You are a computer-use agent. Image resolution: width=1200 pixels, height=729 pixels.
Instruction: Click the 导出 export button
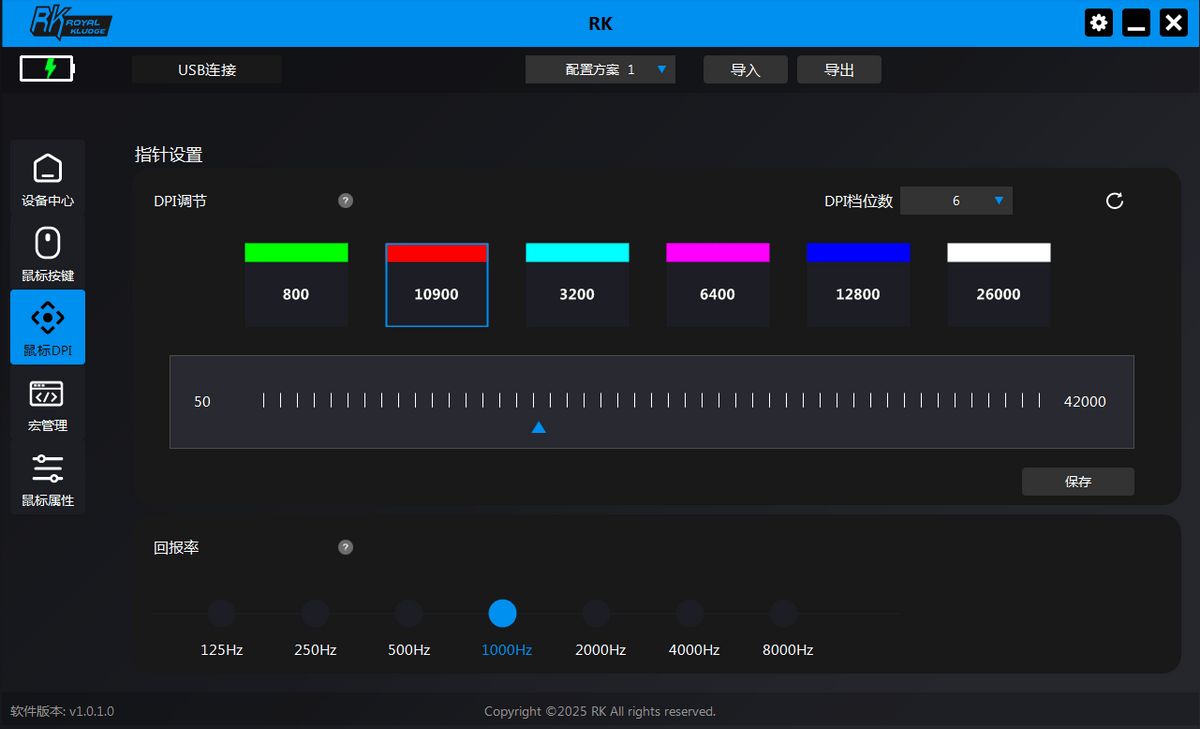pyautogui.click(x=839, y=69)
